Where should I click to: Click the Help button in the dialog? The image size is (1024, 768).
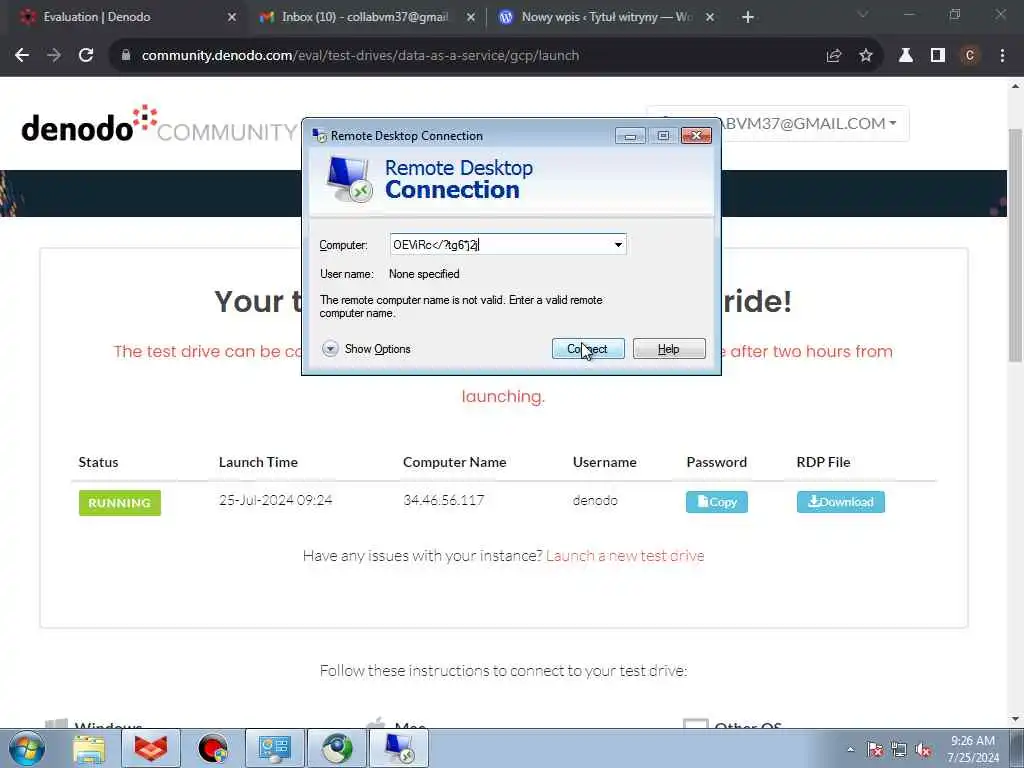coord(669,349)
